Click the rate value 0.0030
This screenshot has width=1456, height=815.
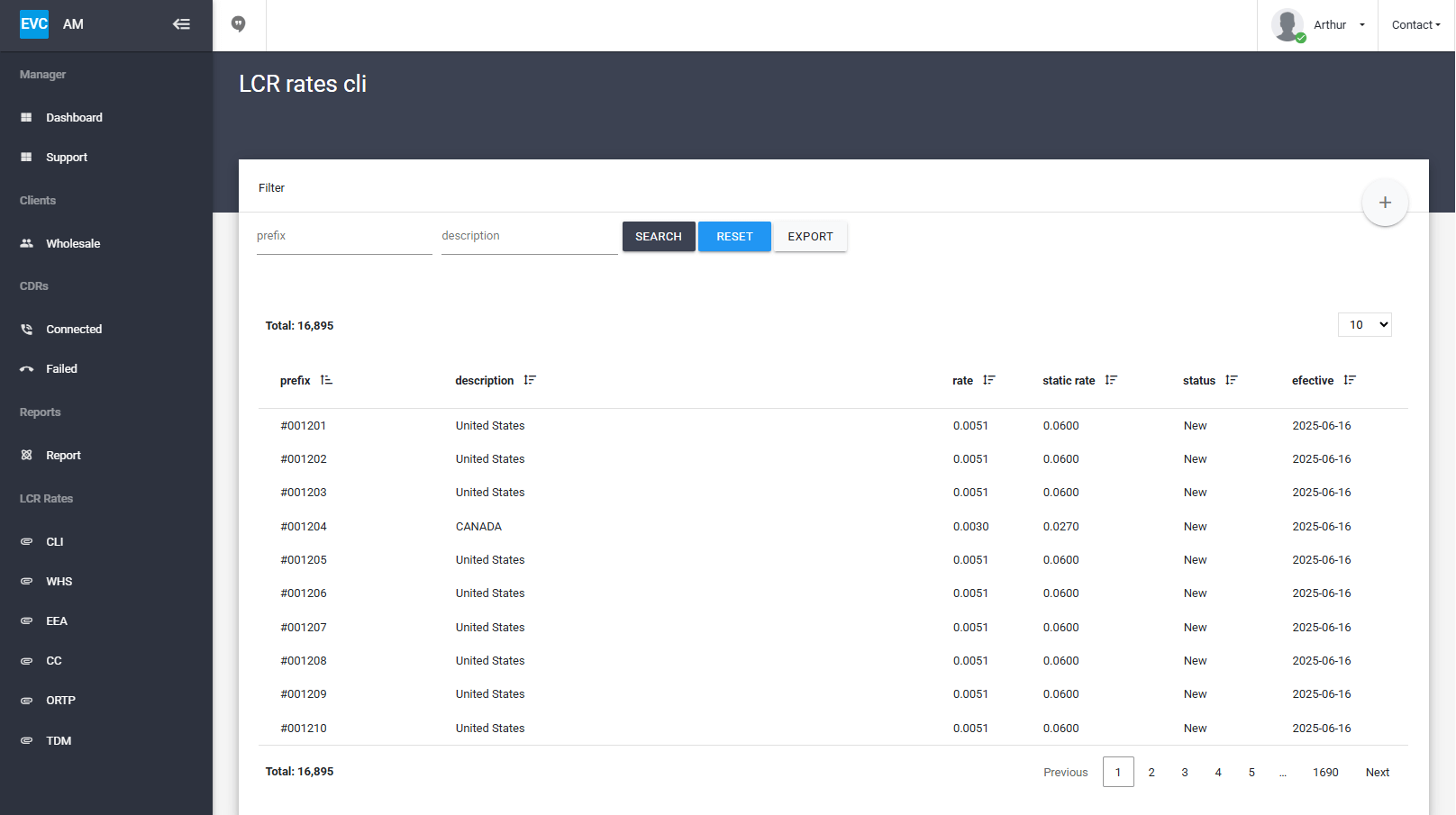click(x=971, y=527)
